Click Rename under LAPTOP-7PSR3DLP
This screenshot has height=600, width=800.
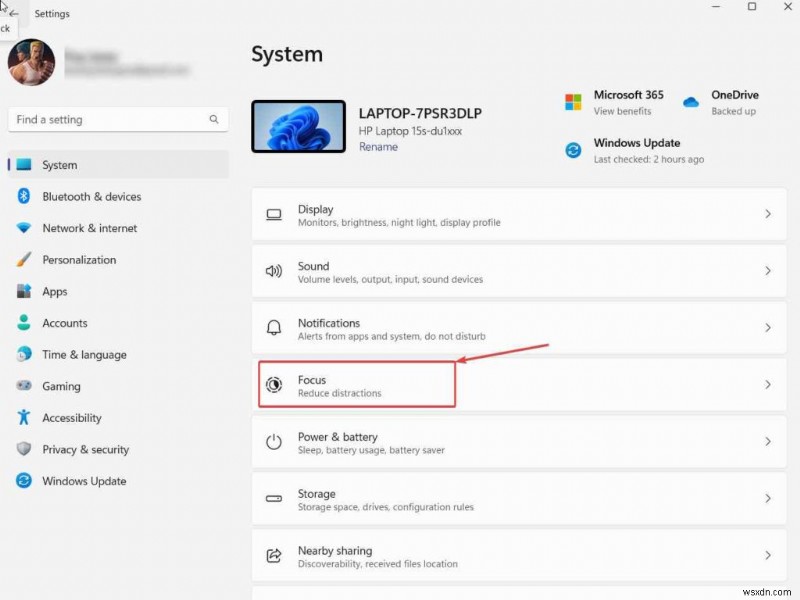(x=378, y=146)
